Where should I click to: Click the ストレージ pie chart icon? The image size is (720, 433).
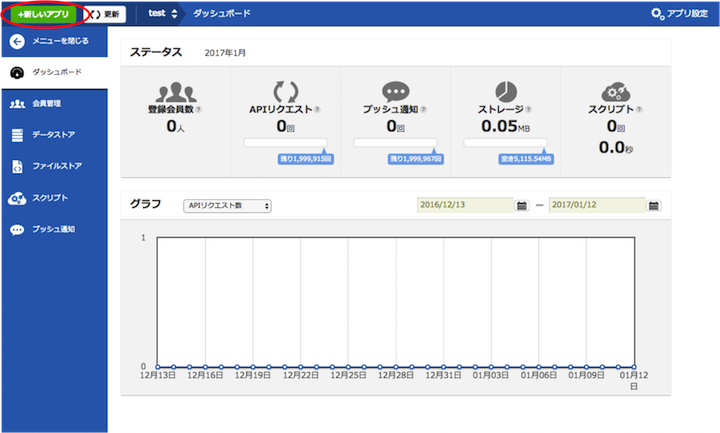506,91
